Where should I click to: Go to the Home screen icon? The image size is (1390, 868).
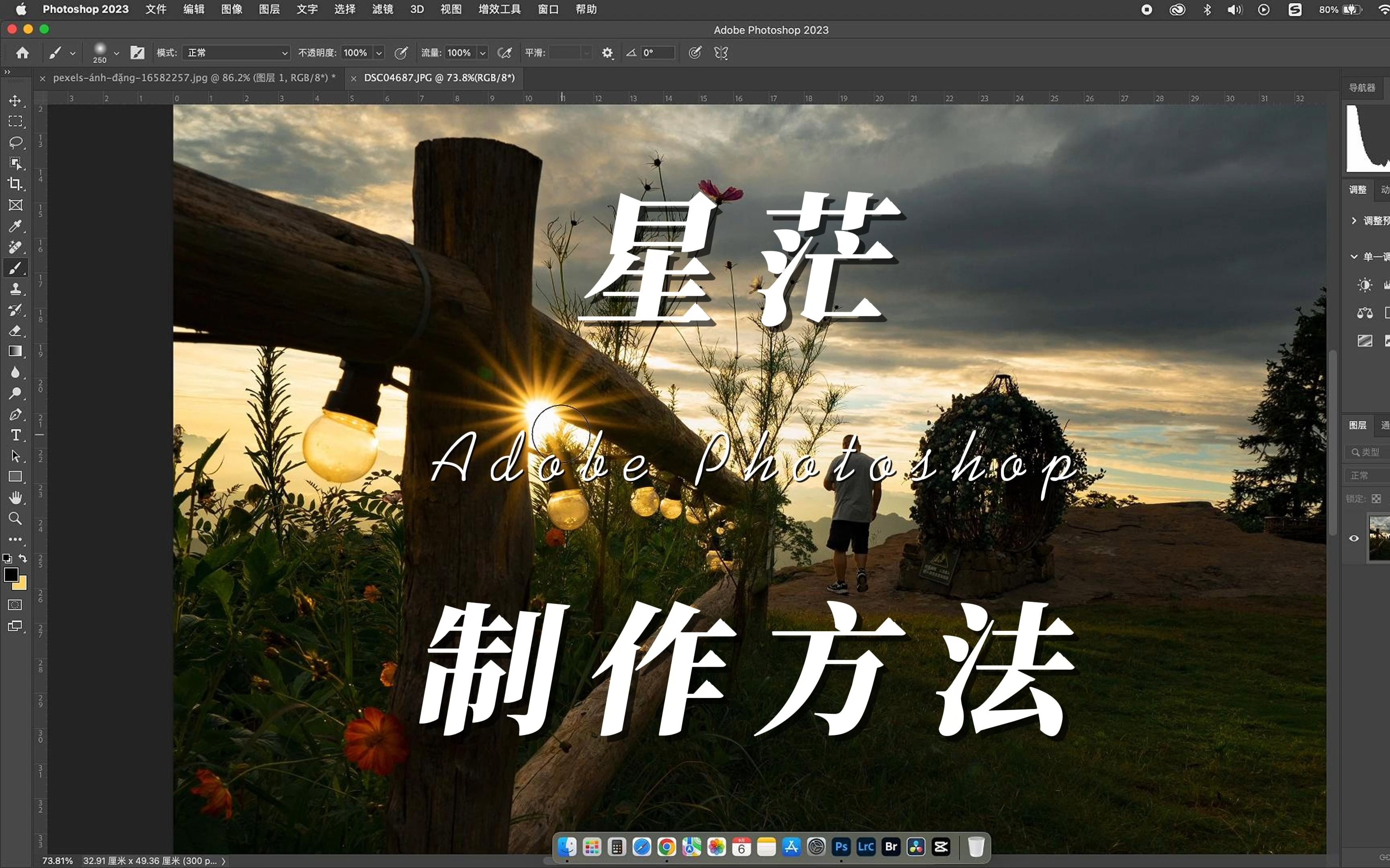[x=23, y=53]
